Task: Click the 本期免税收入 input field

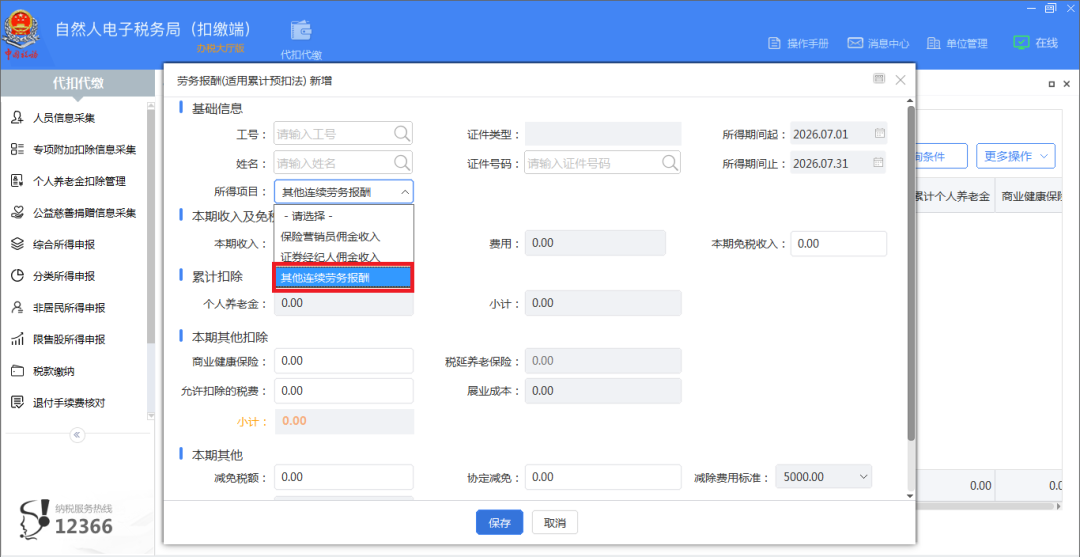Action: [839, 243]
